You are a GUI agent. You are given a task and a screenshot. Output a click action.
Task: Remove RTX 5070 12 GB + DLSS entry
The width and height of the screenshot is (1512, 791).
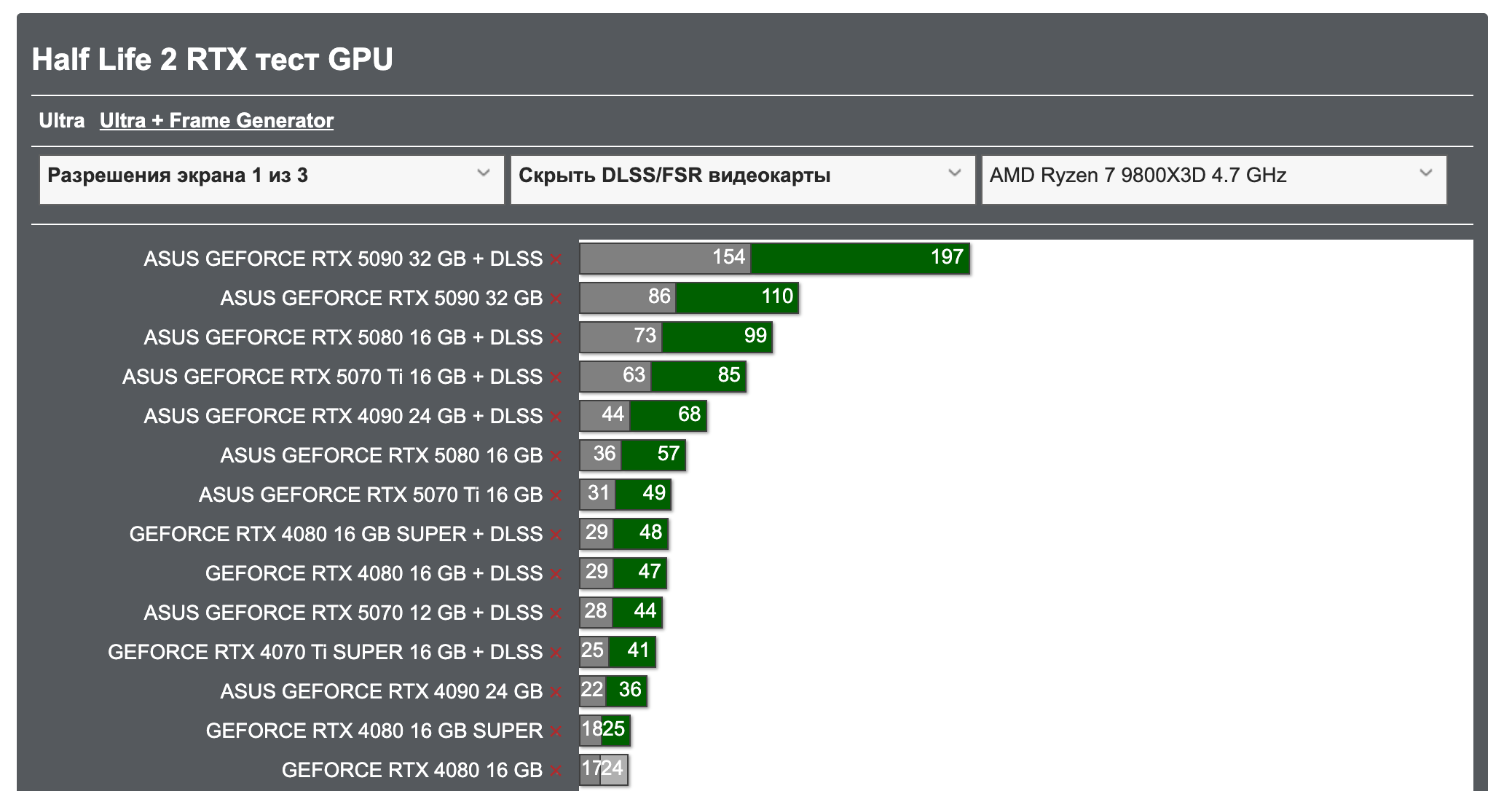coord(556,614)
